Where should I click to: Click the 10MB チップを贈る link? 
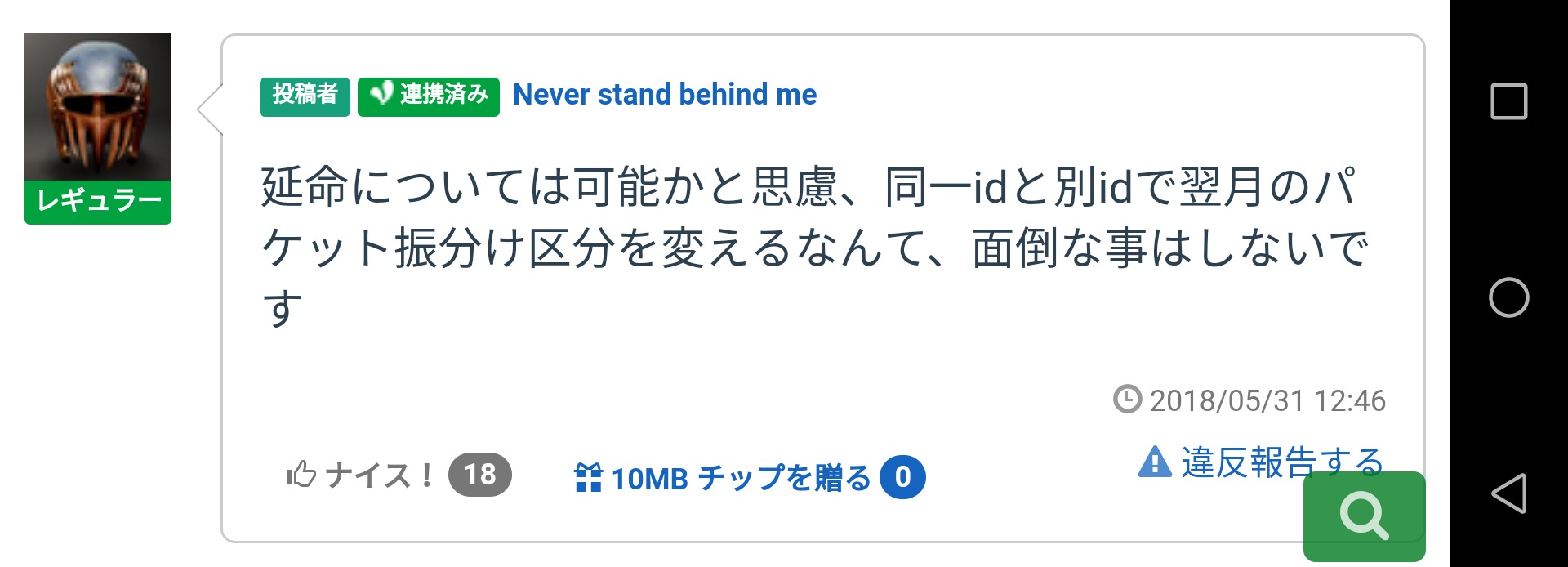point(741,478)
